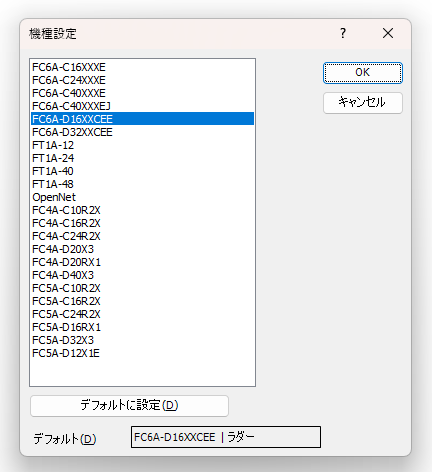
Task: Click the help question mark icon
Action: [x=343, y=33]
